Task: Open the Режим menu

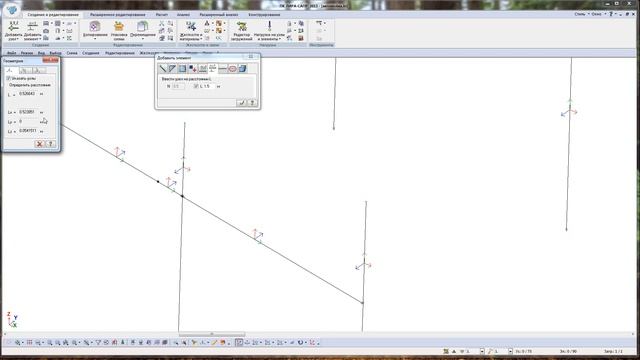Action: [x=27, y=53]
